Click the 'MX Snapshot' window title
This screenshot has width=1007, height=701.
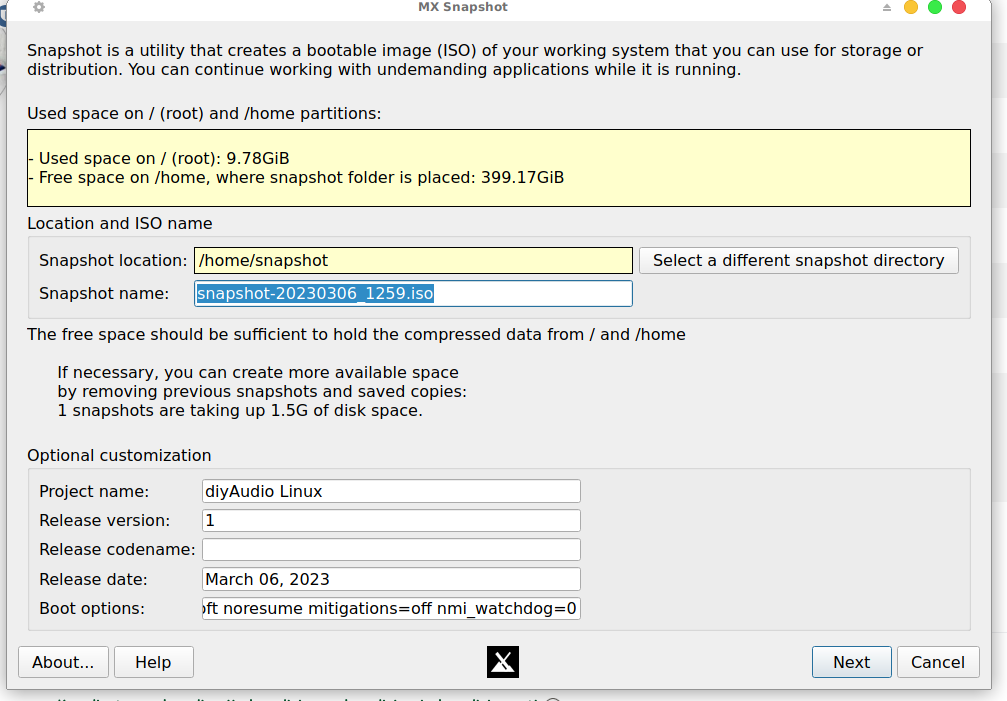click(463, 7)
